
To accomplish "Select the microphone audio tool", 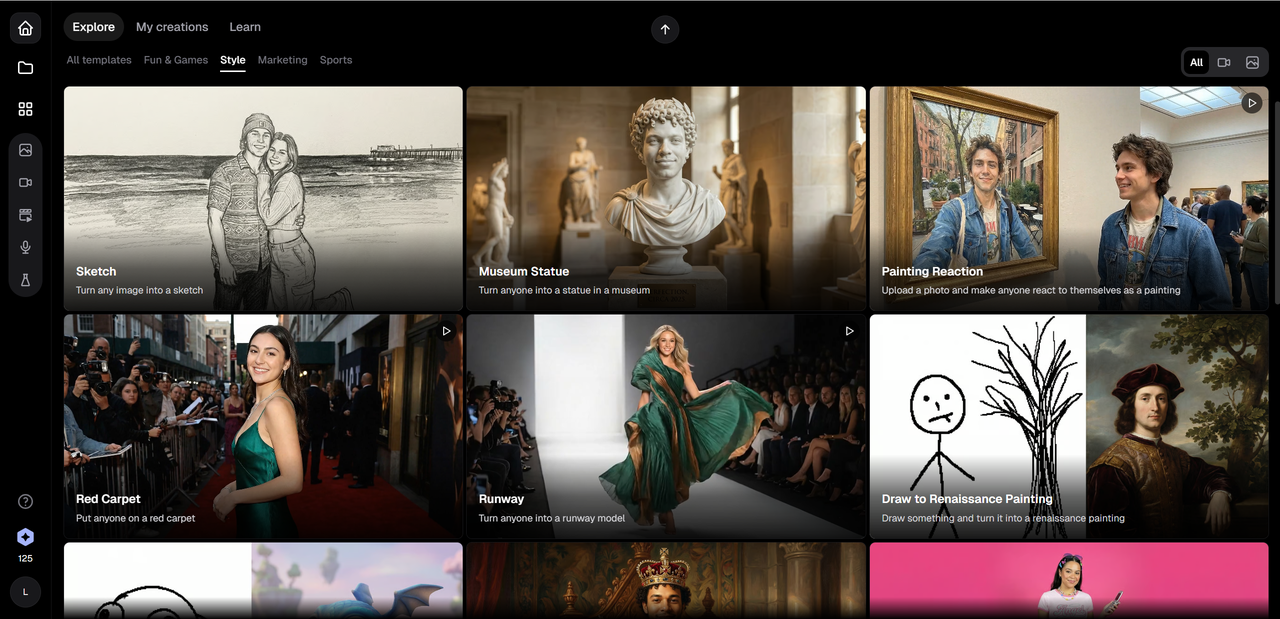I will (x=25, y=248).
